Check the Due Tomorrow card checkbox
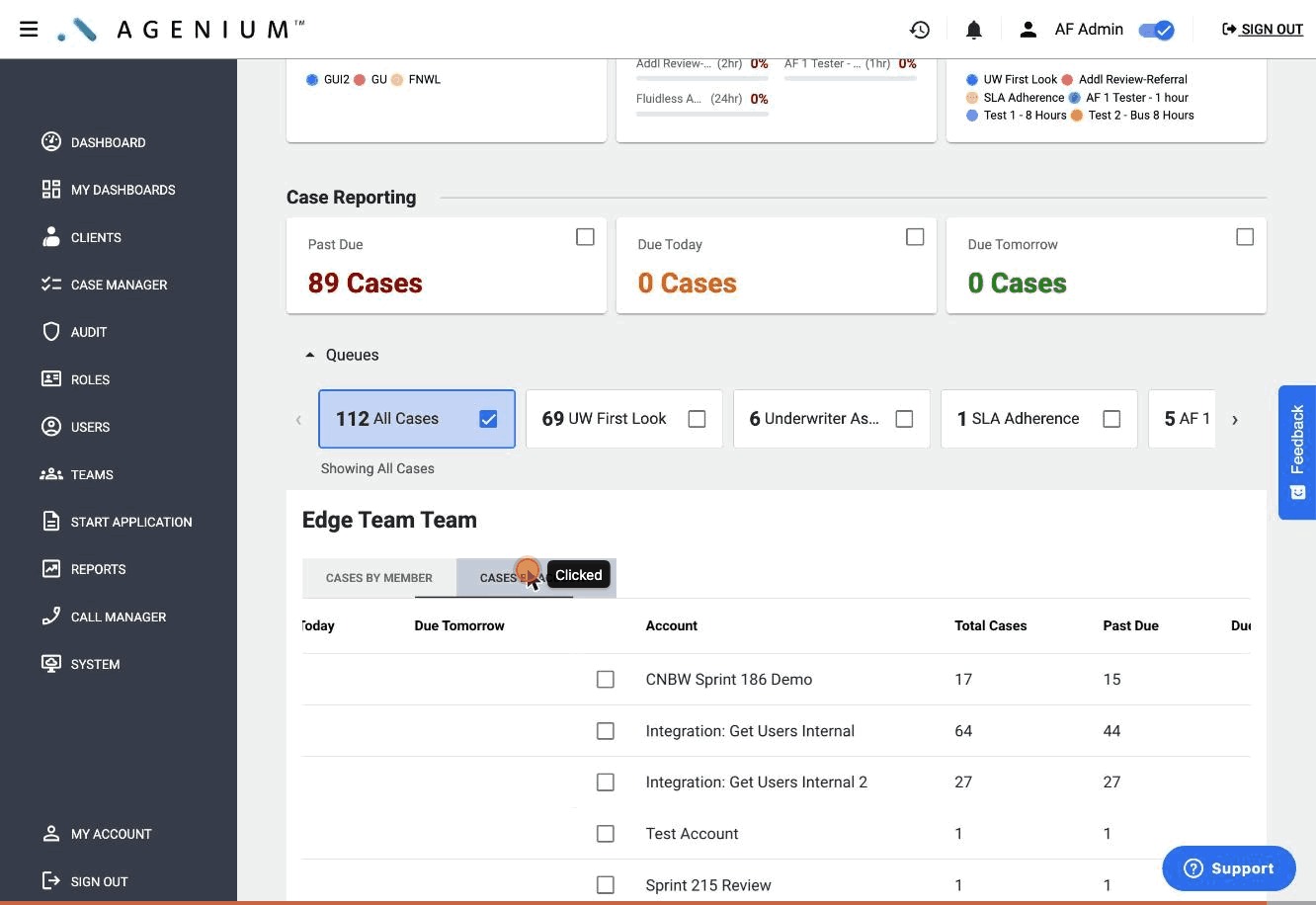 point(1245,237)
